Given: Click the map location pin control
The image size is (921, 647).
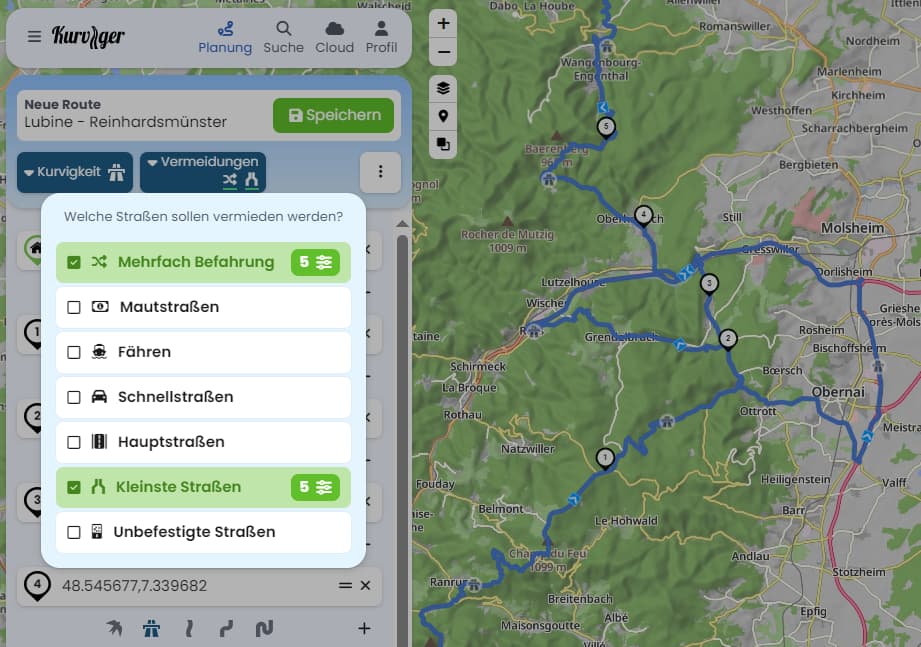Looking at the screenshot, I should pos(443,116).
